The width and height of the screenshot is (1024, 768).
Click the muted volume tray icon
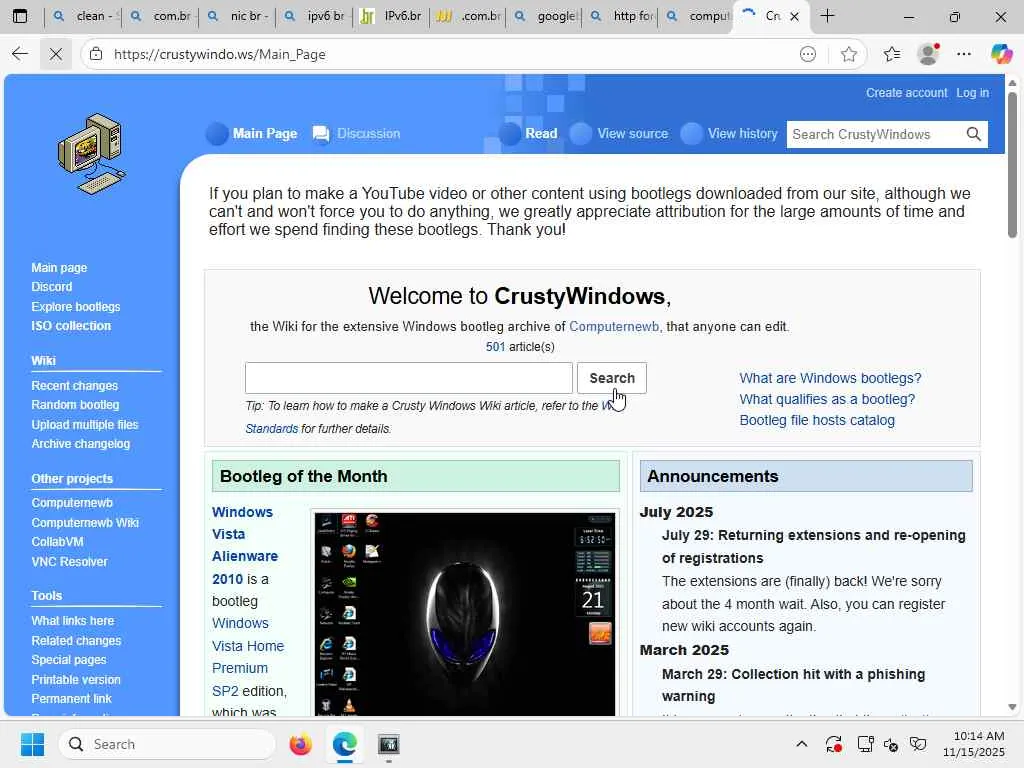891,744
